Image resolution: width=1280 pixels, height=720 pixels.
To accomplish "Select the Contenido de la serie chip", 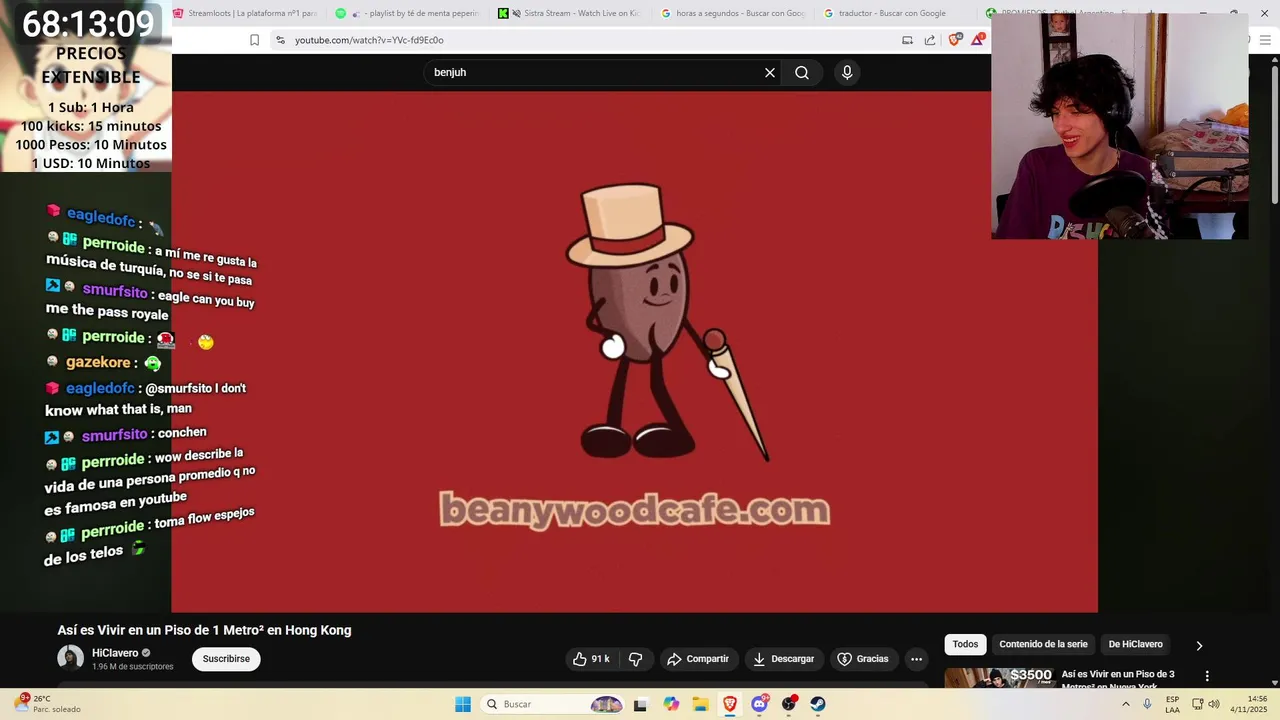I will click(x=1043, y=644).
